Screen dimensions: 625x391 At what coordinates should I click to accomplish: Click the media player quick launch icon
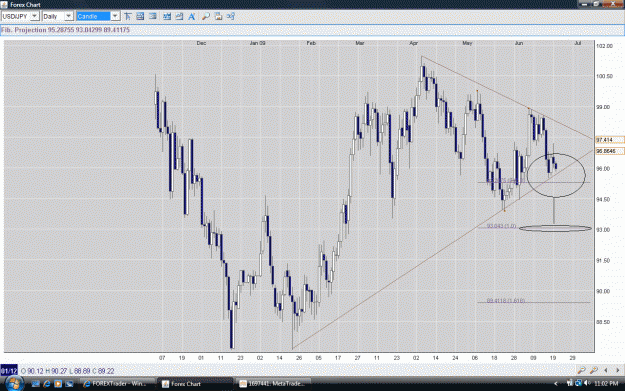(58, 384)
